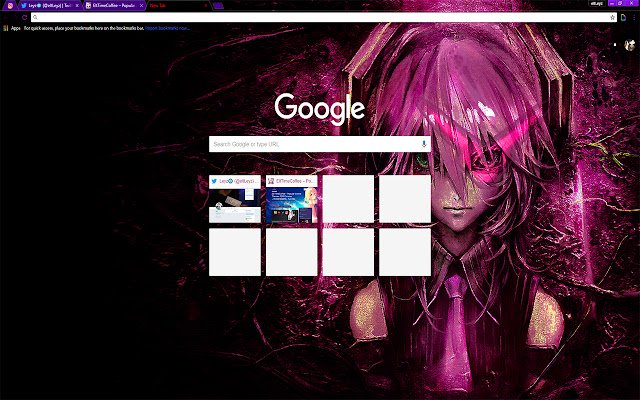Open the Twitter most-visited thumbnail
Image resolution: width=640 pixels, height=400 pixels.
(x=235, y=199)
